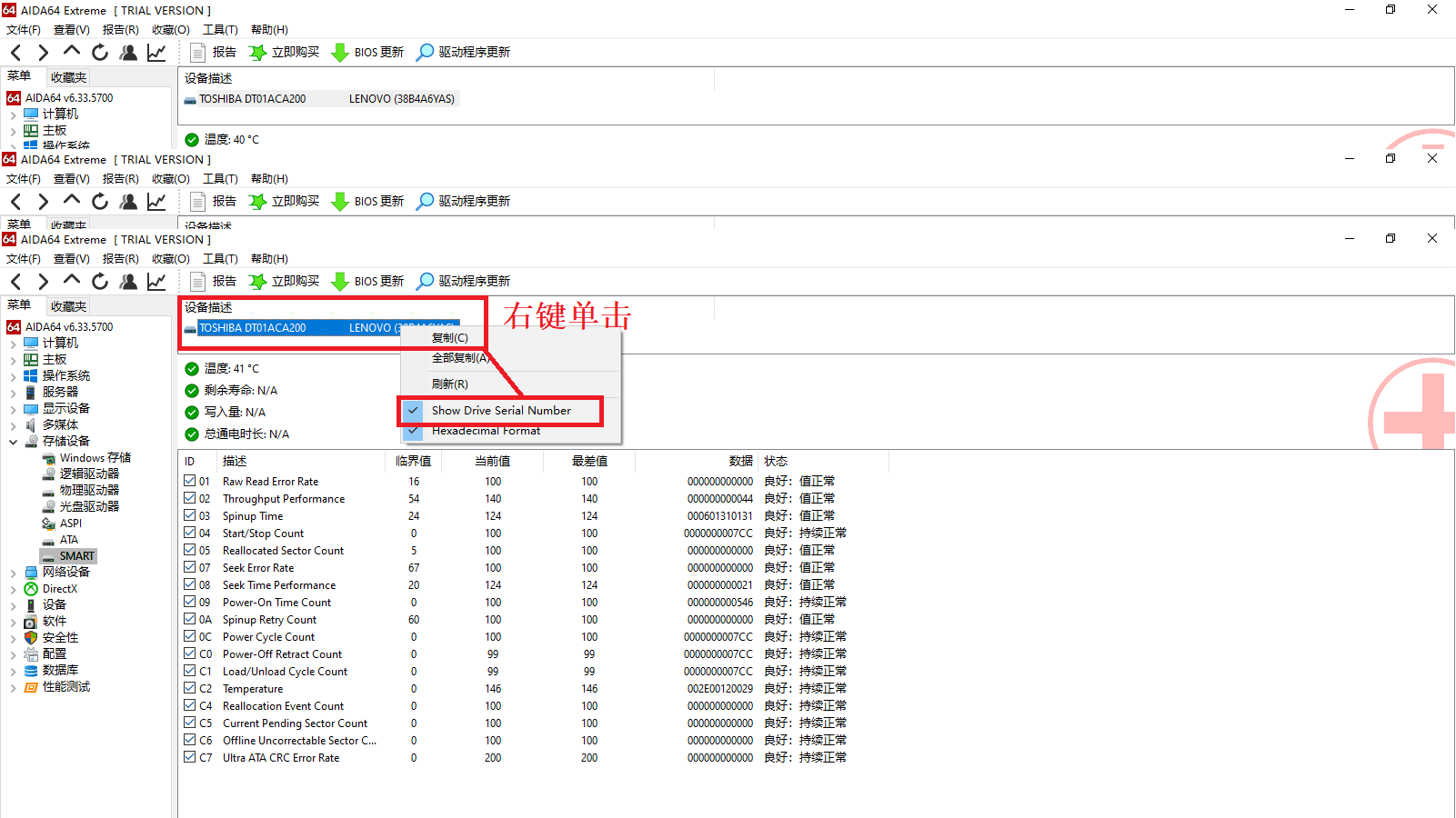Click the SMART drive icon under 存储设备

coord(48,556)
